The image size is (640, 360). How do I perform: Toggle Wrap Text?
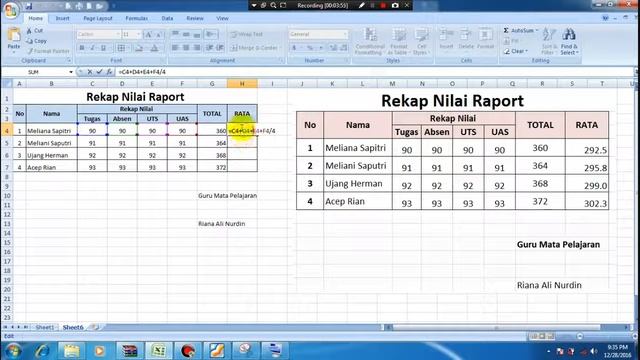[247, 34]
